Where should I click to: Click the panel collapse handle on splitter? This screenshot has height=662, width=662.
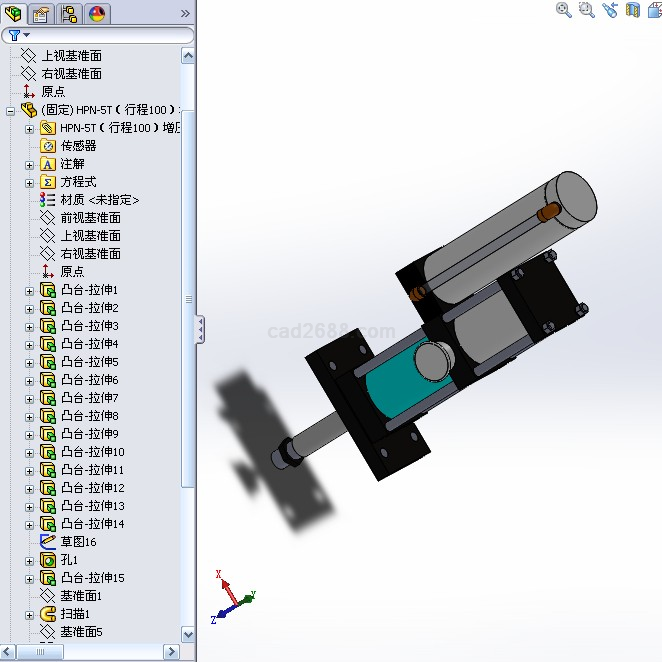pos(200,329)
